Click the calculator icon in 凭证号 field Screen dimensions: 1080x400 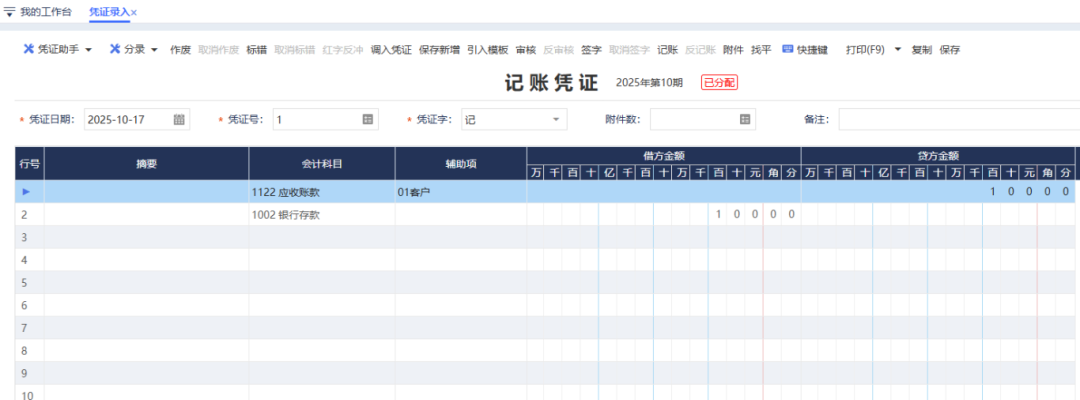(x=368, y=120)
